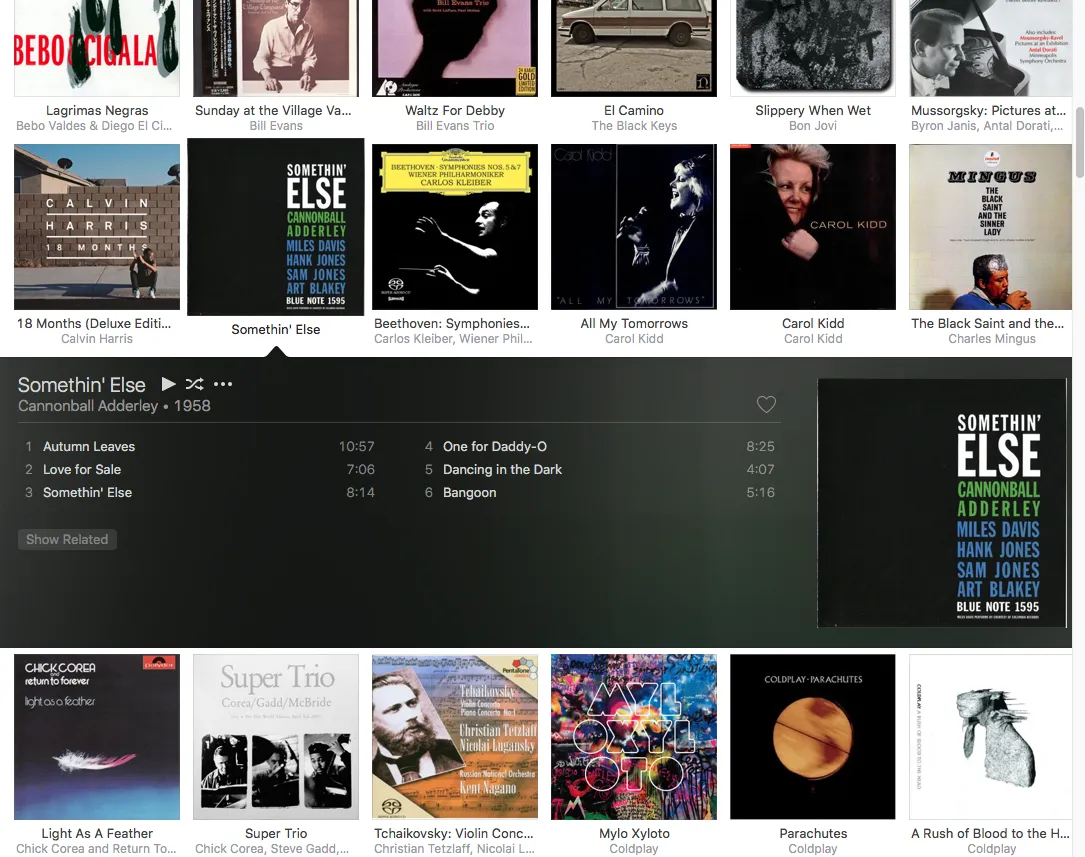The width and height of the screenshot is (1085, 857).
Task: Click the Bill Evans artist label
Action: tap(276, 126)
